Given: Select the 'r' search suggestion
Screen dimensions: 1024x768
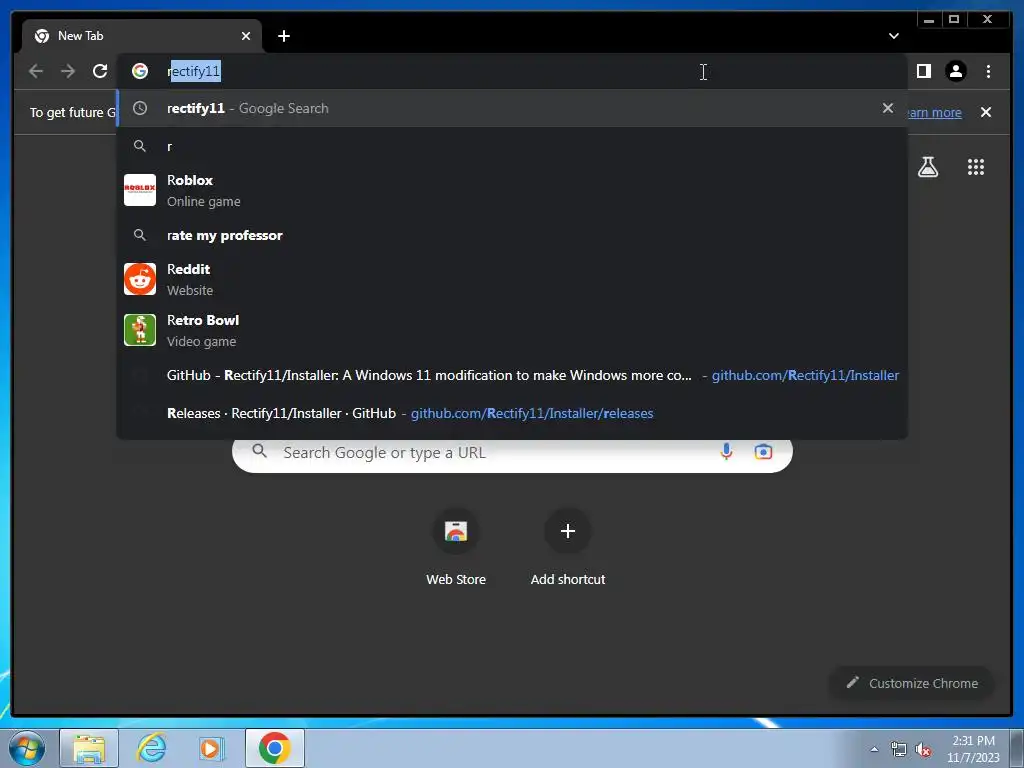Looking at the screenshot, I should tap(512, 146).
